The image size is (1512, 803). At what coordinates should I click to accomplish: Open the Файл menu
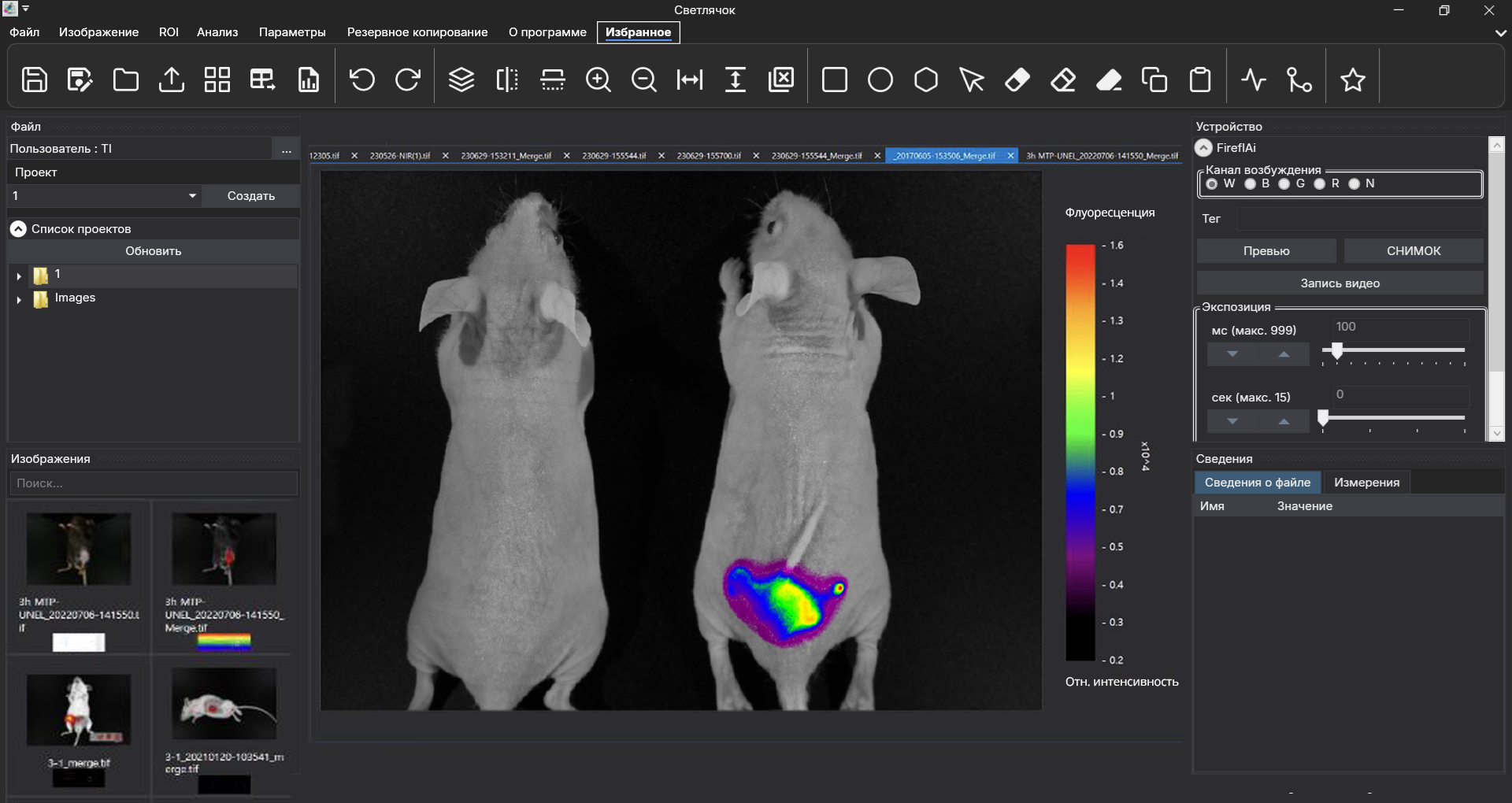click(24, 32)
